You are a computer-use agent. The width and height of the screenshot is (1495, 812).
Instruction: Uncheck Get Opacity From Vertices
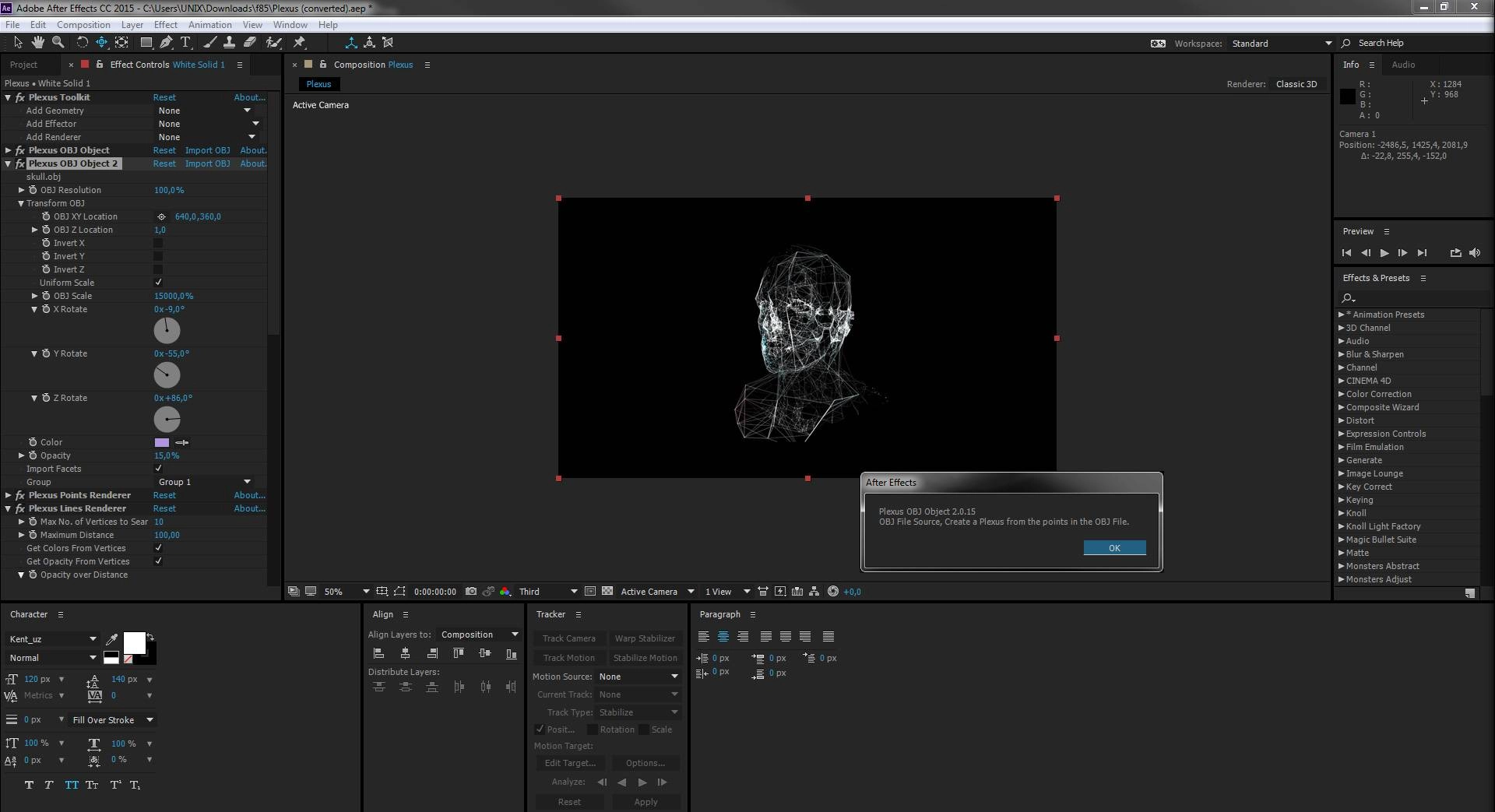click(x=158, y=561)
